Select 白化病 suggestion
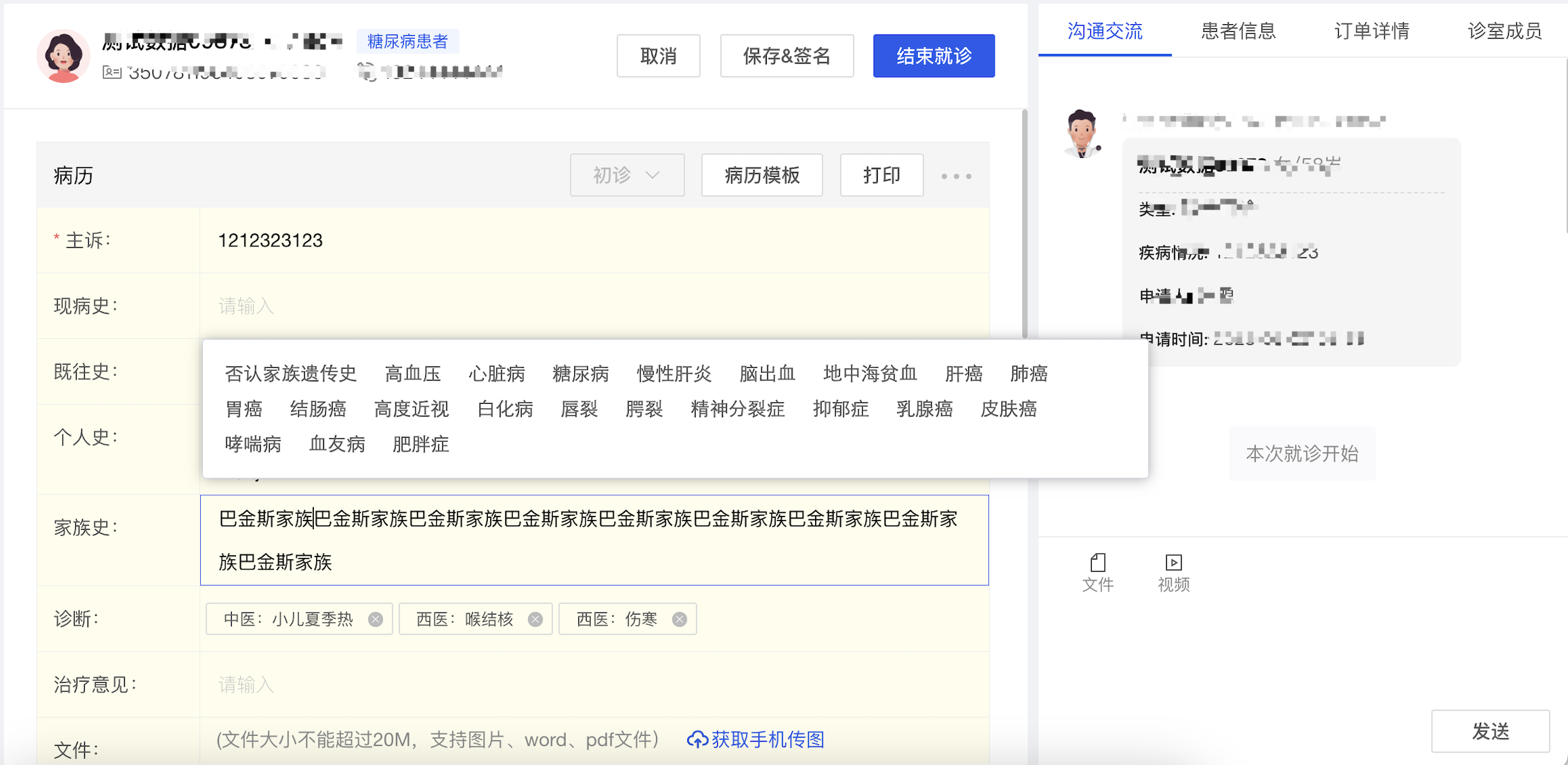Screen dimensions: 1568x765 505,409
